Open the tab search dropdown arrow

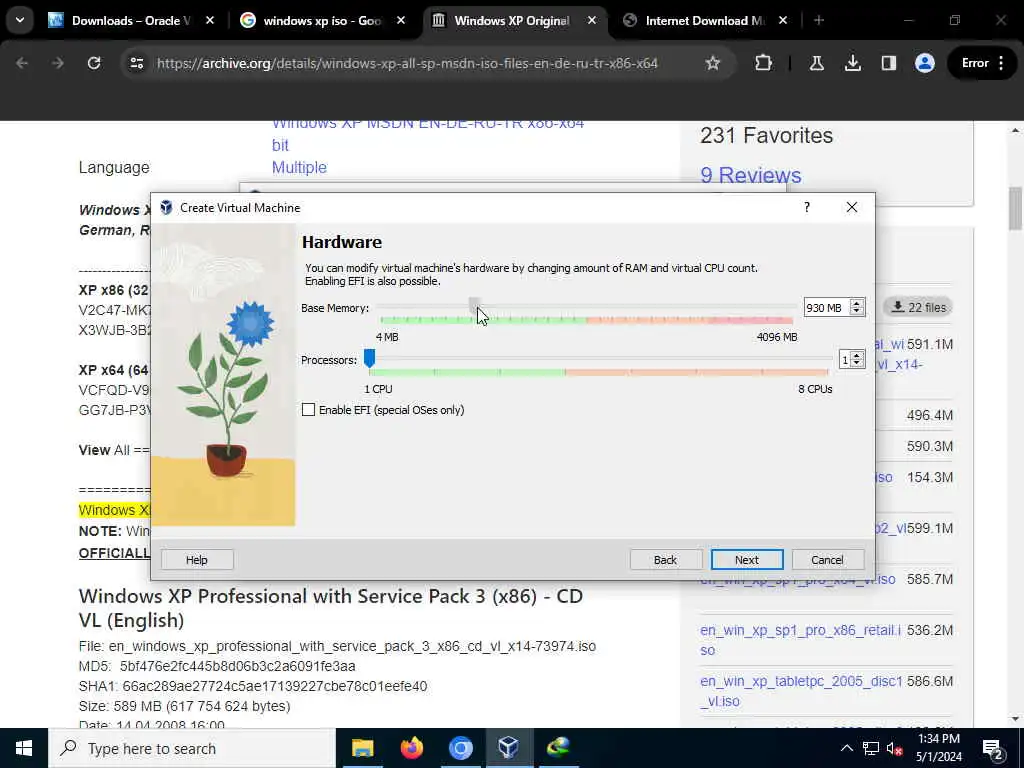20,21
